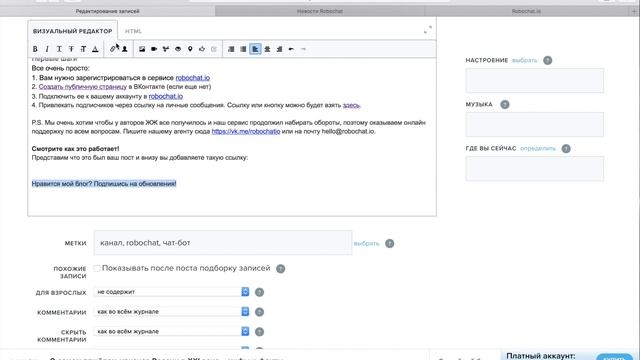Focus the Музыка input field
Viewport: 640px width, 360px height.
(x=535, y=124)
